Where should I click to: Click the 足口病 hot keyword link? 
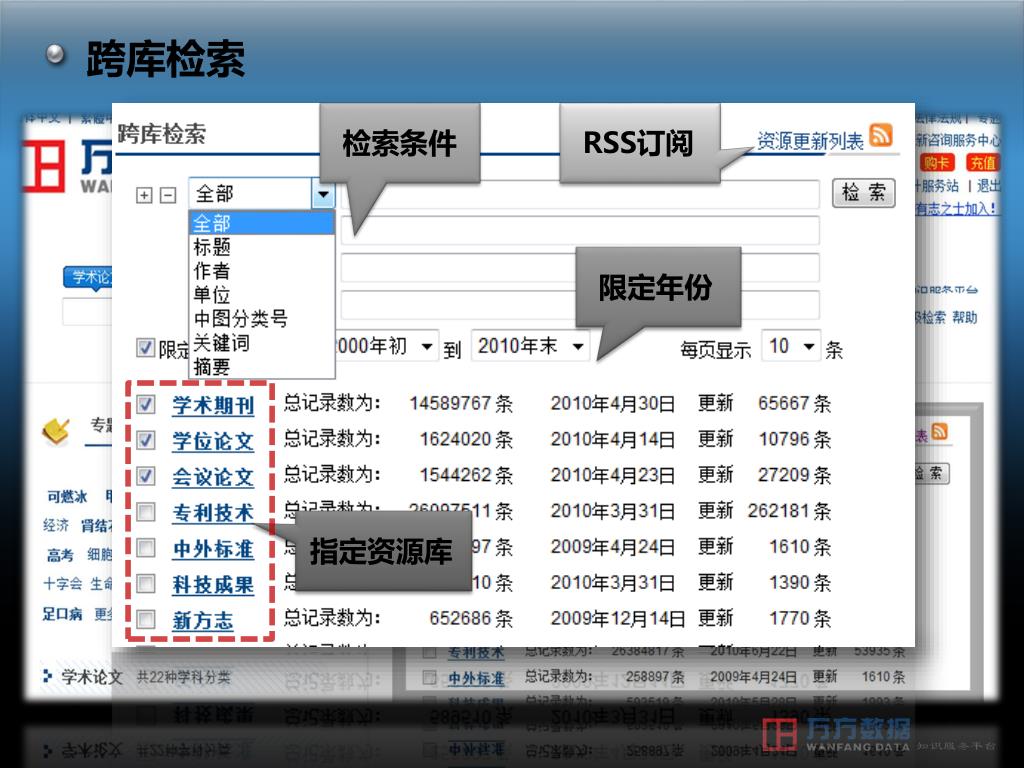(x=63, y=613)
